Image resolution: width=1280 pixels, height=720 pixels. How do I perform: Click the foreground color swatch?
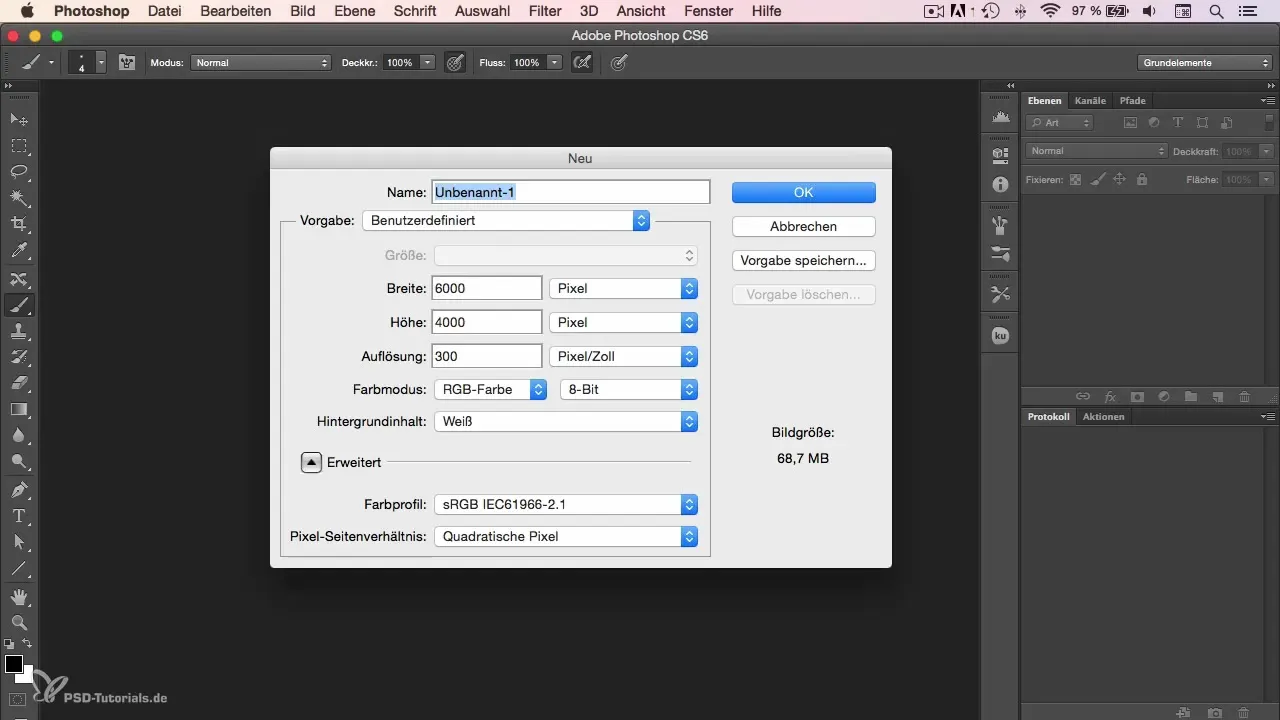pos(13,664)
